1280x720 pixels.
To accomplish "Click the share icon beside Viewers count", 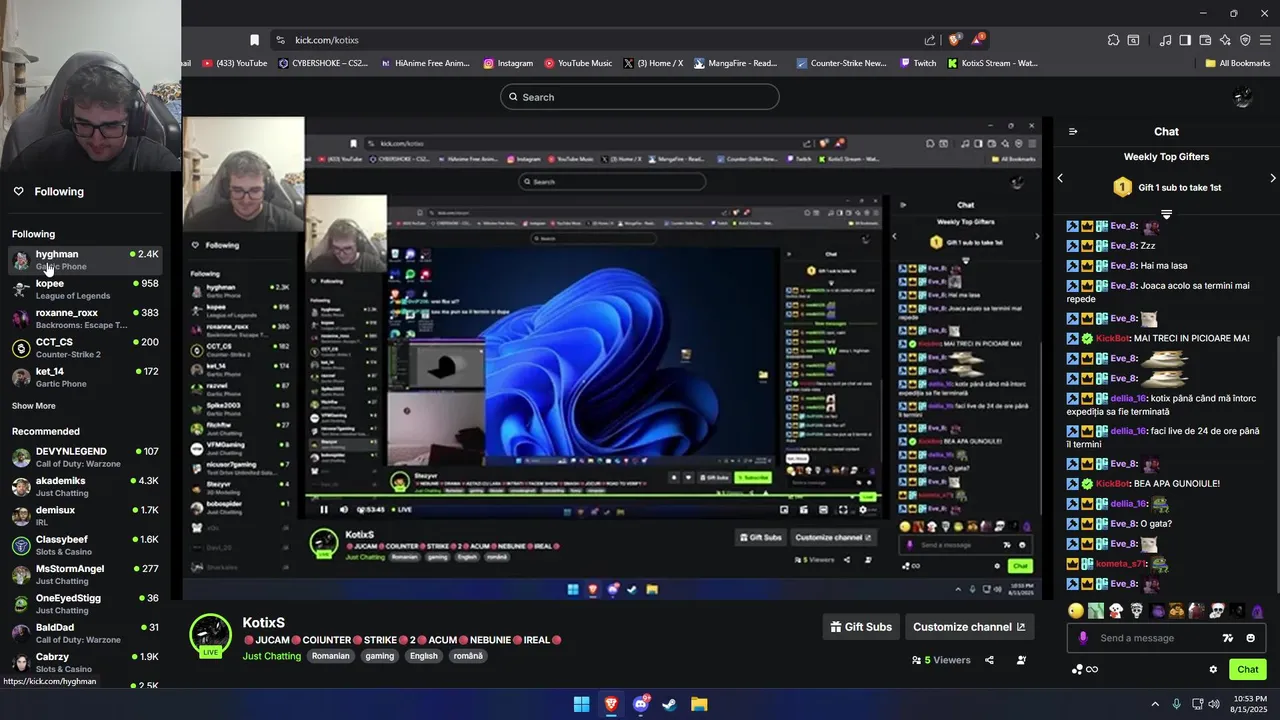I will pos(989,660).
